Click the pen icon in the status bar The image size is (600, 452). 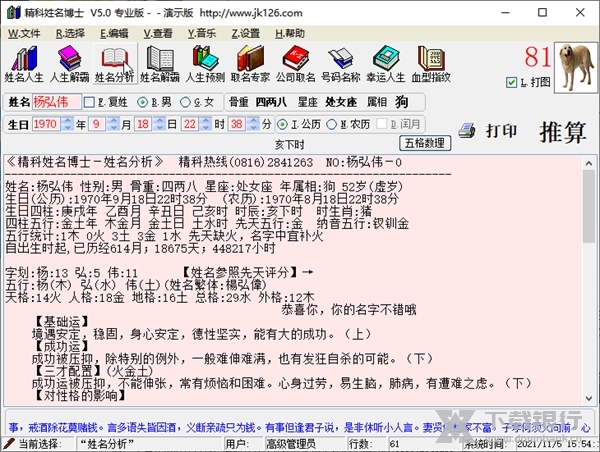click(x=8, y=444)
